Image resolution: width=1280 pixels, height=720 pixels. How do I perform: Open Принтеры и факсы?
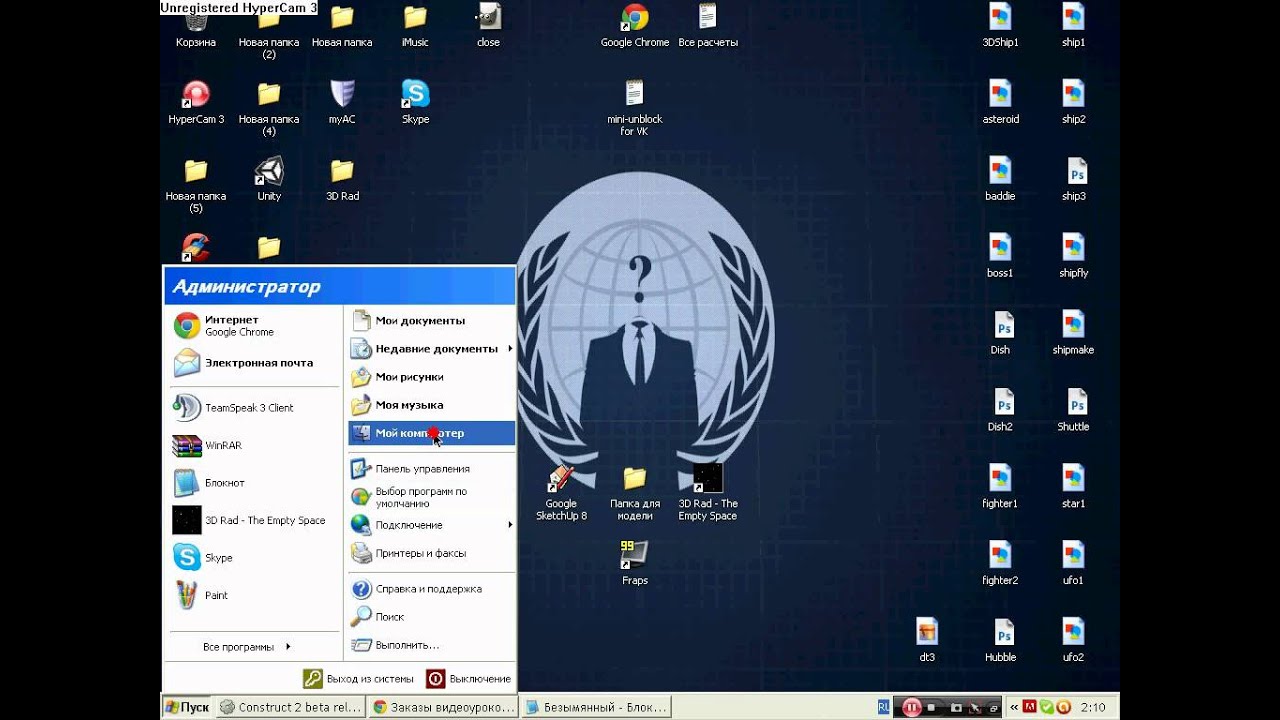coord(431,553)
